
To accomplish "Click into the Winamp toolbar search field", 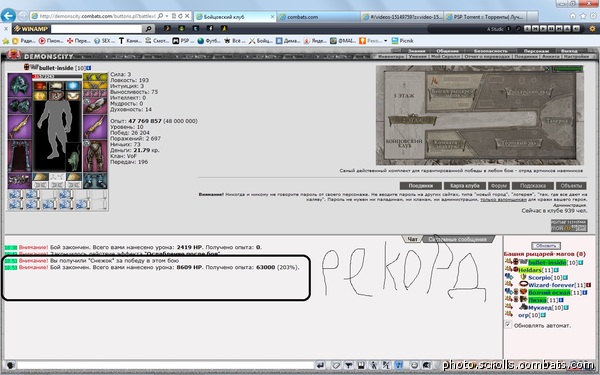I will pyautogui.click(x=96, y=29).
